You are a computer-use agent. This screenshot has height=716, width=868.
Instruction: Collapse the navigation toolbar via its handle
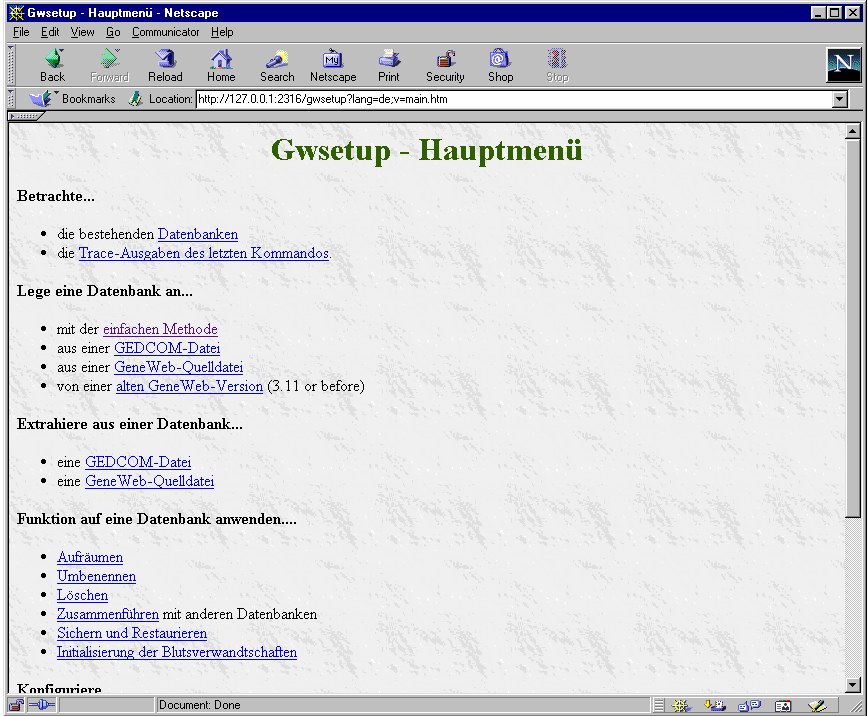(x=11, y=65)
